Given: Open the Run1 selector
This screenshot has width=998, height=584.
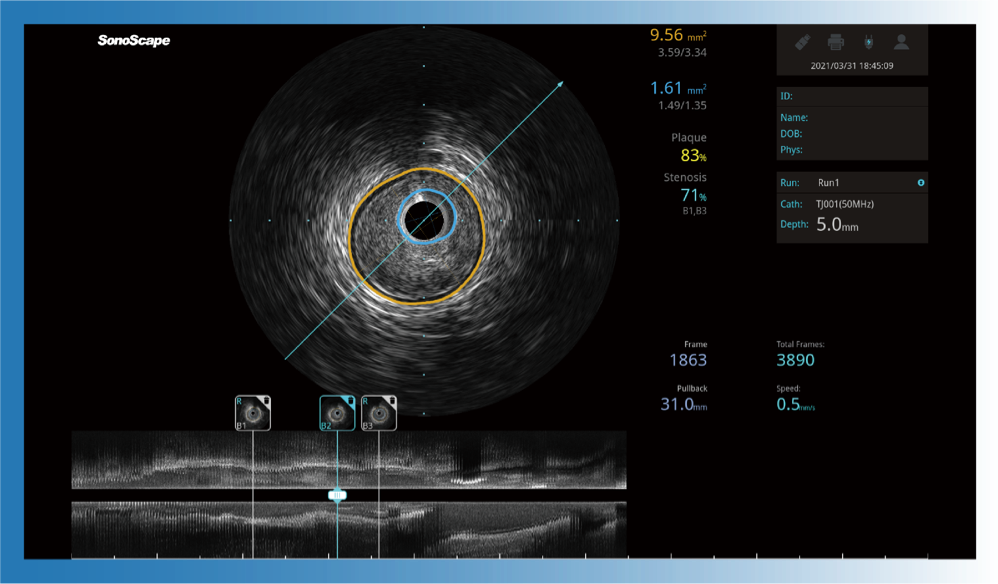Looking at the screenshot, I should coord(829,183).
